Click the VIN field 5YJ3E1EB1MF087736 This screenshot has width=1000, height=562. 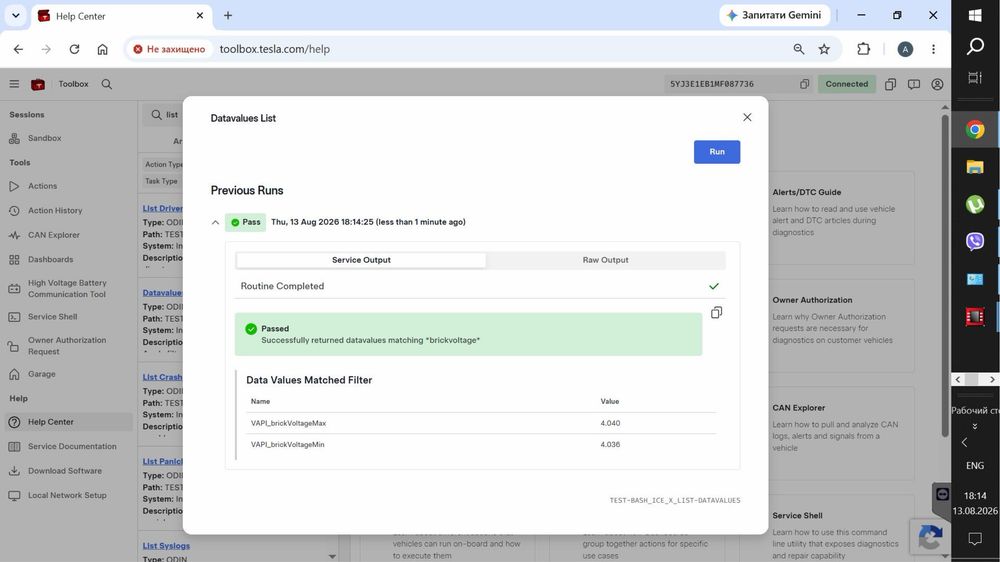[712, 84]
